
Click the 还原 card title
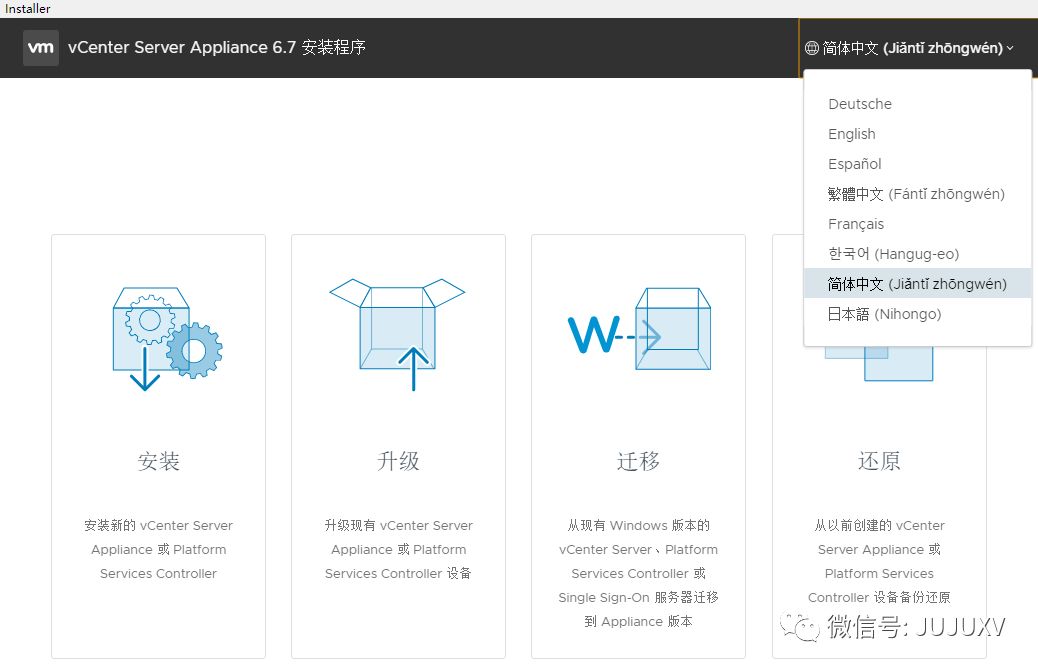(879, 461)
